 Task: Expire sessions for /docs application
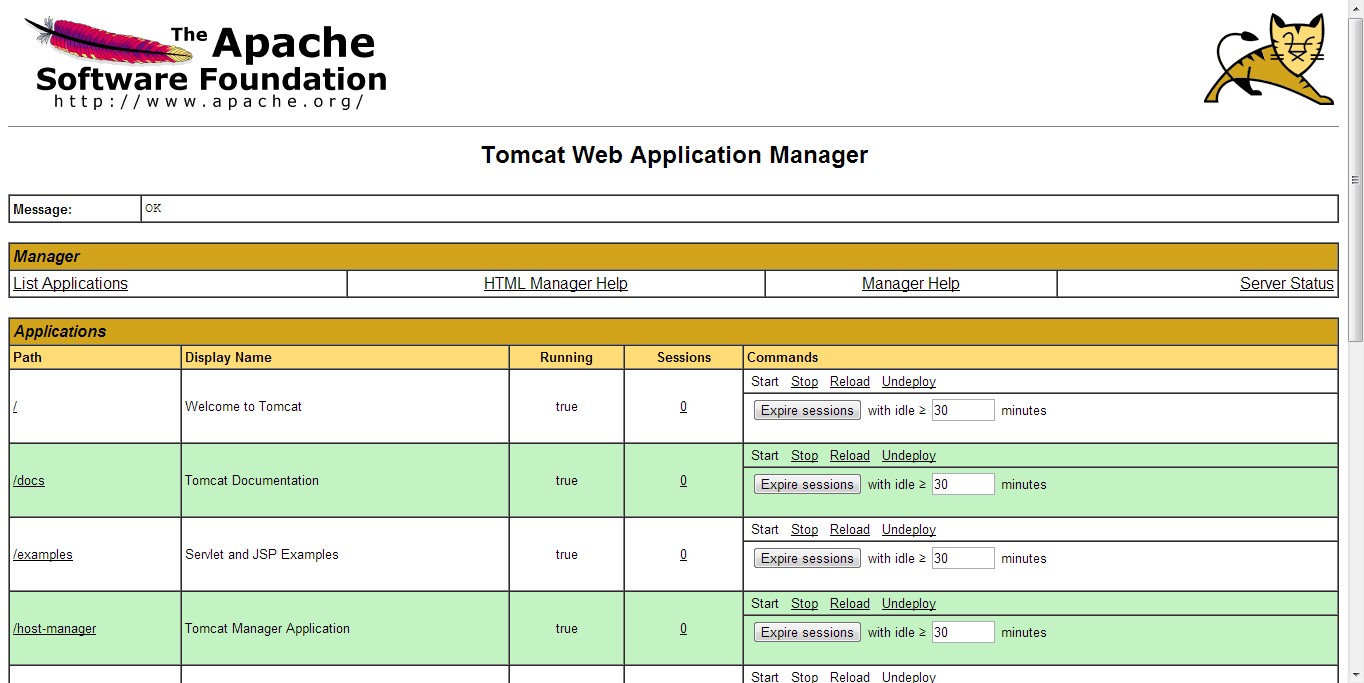click(x=807, y=485)
